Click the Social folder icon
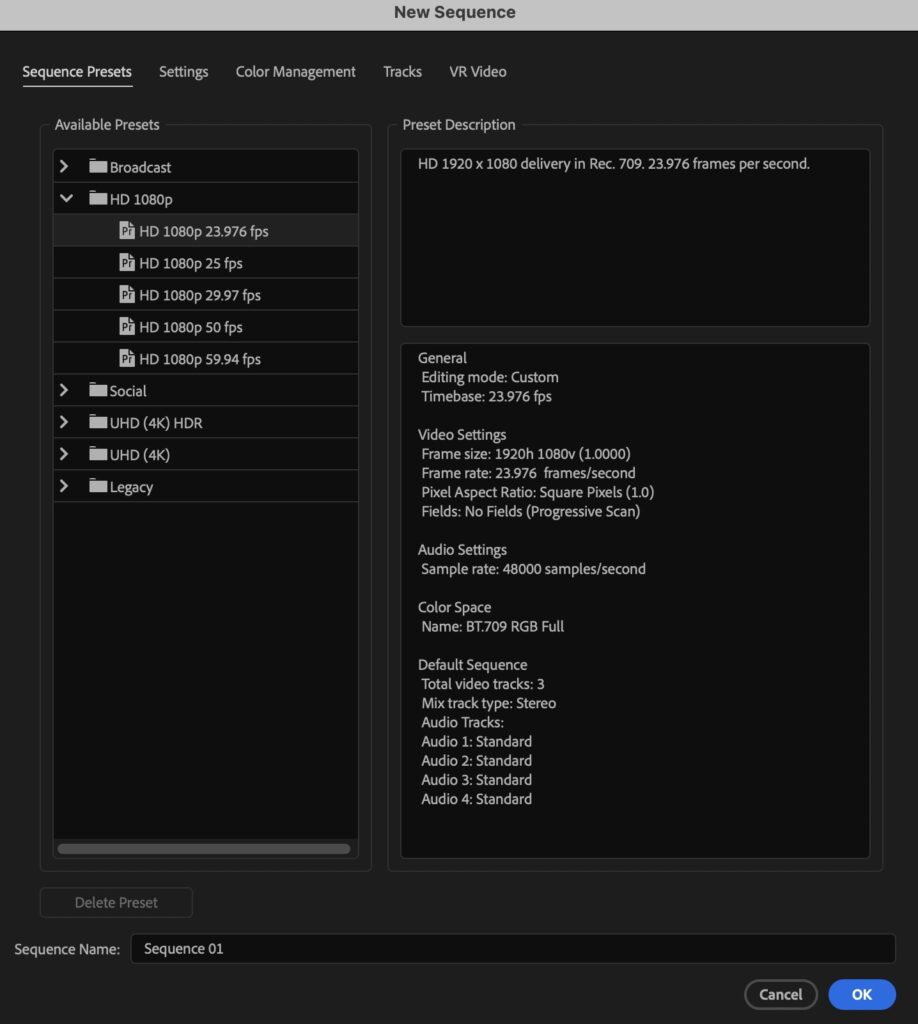 [98, 390]
